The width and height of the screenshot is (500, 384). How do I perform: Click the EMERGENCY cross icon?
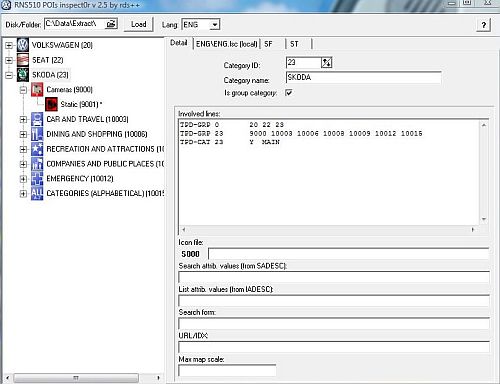click(37, 178)
